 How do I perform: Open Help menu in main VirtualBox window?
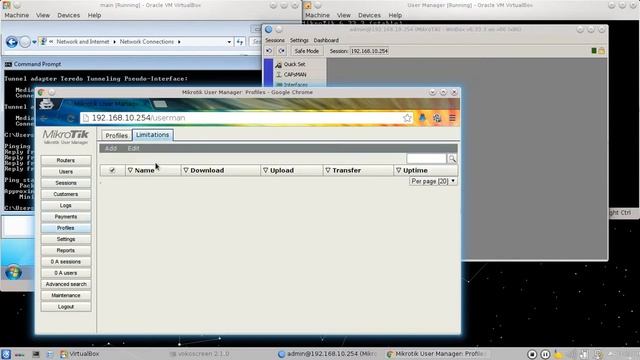[x=94, y=15]
